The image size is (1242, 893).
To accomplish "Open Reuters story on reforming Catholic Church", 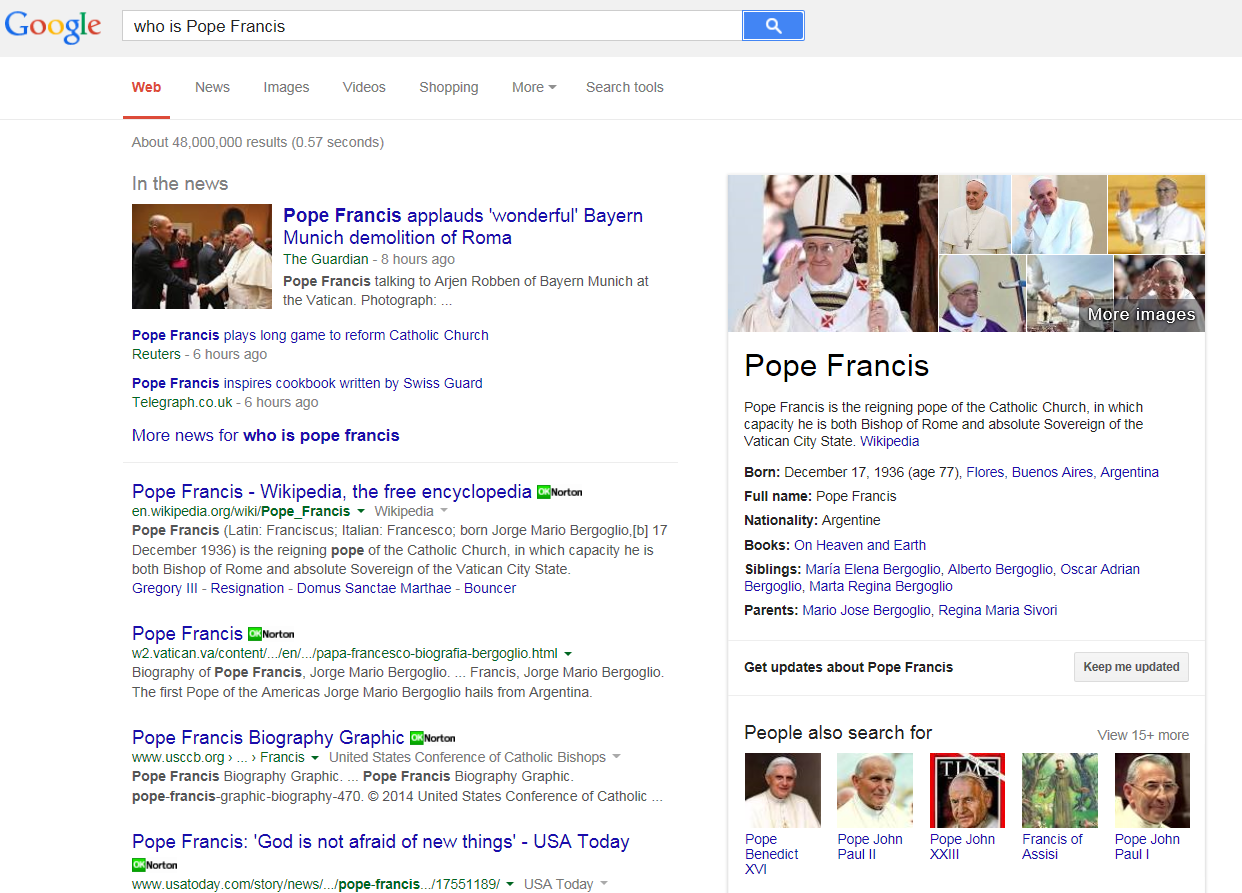I will point(310,335).
